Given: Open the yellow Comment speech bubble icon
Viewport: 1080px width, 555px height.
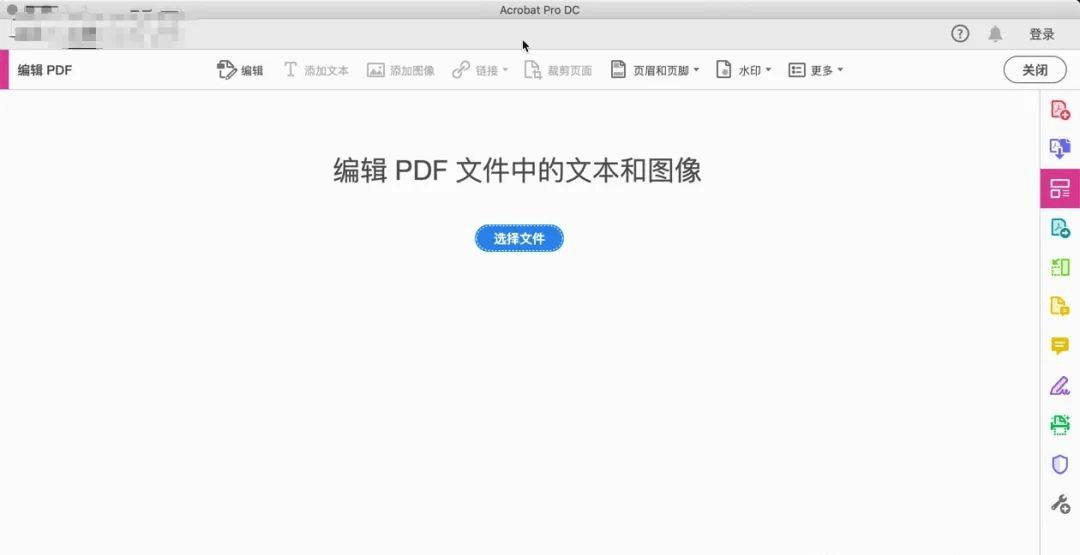Looking at the screenshot, I should (x=1060, y=346).
